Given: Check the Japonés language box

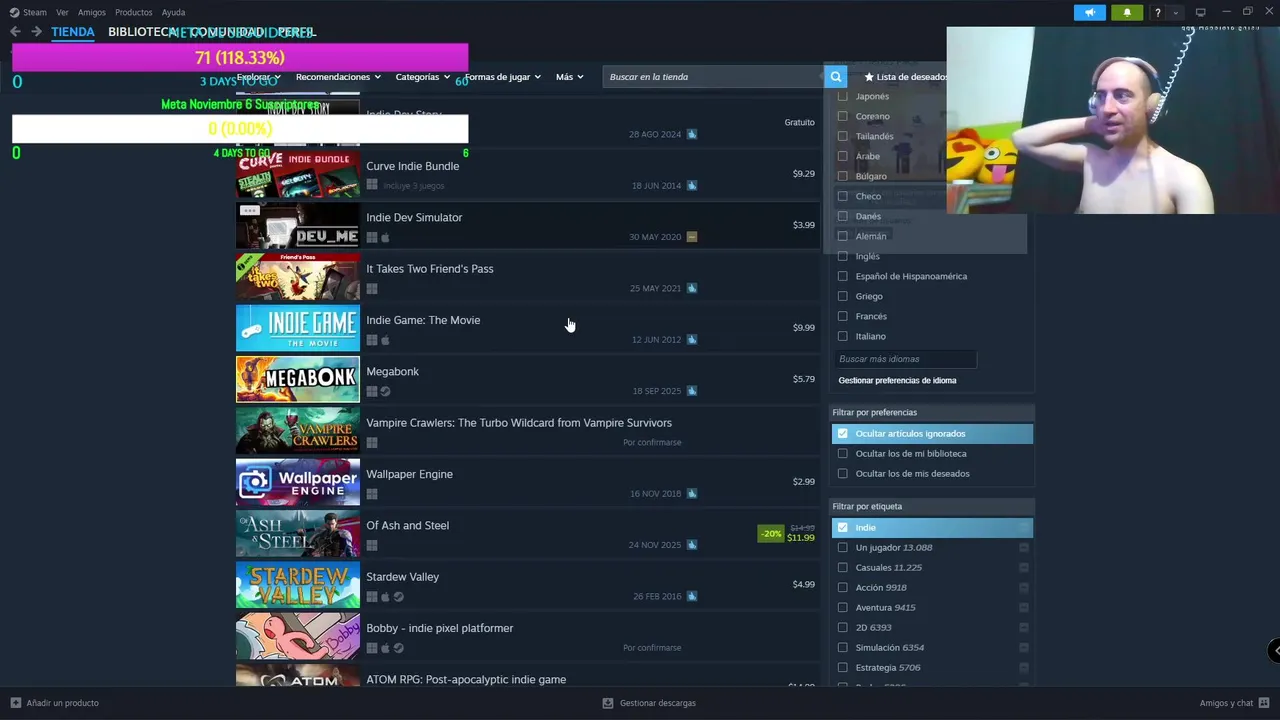Looking at the screenshot, I should tap(842, 96).
